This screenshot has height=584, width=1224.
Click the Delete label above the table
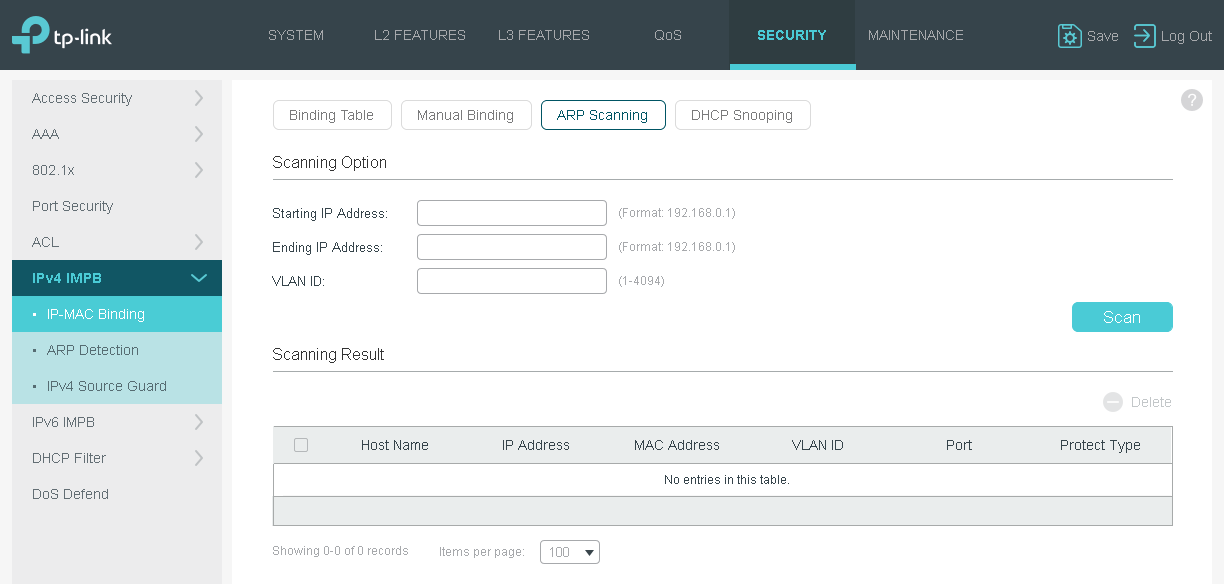(1151, 402)
